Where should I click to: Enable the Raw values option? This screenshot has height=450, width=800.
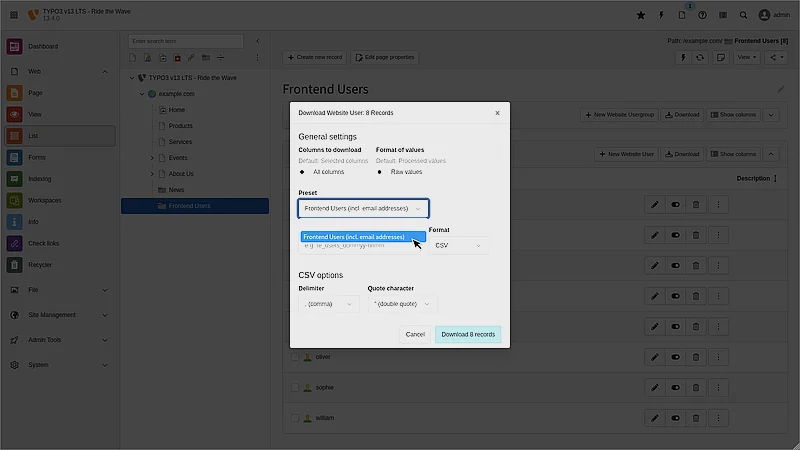380,172
